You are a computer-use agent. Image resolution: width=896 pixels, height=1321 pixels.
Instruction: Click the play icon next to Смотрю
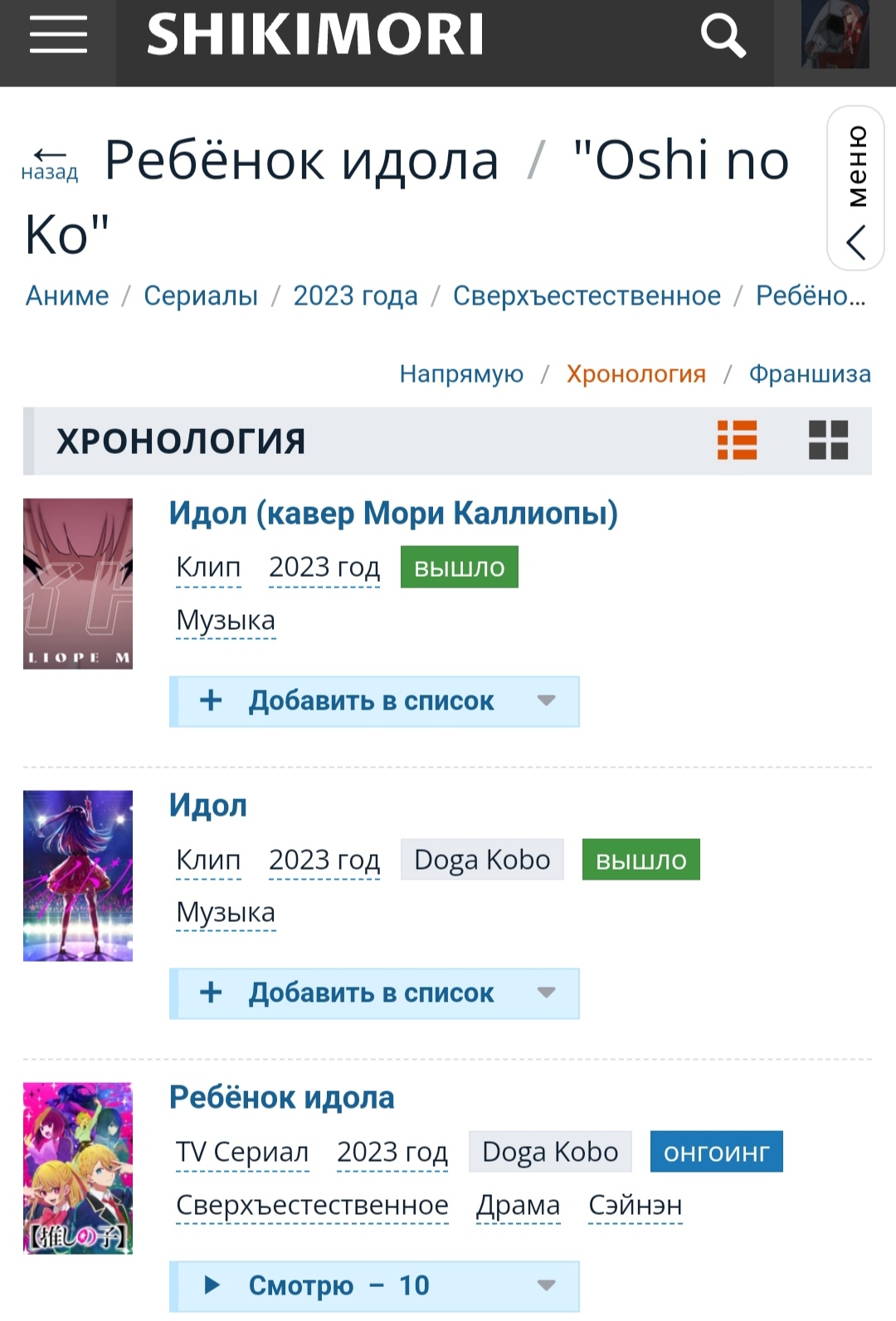point(212,1285)
